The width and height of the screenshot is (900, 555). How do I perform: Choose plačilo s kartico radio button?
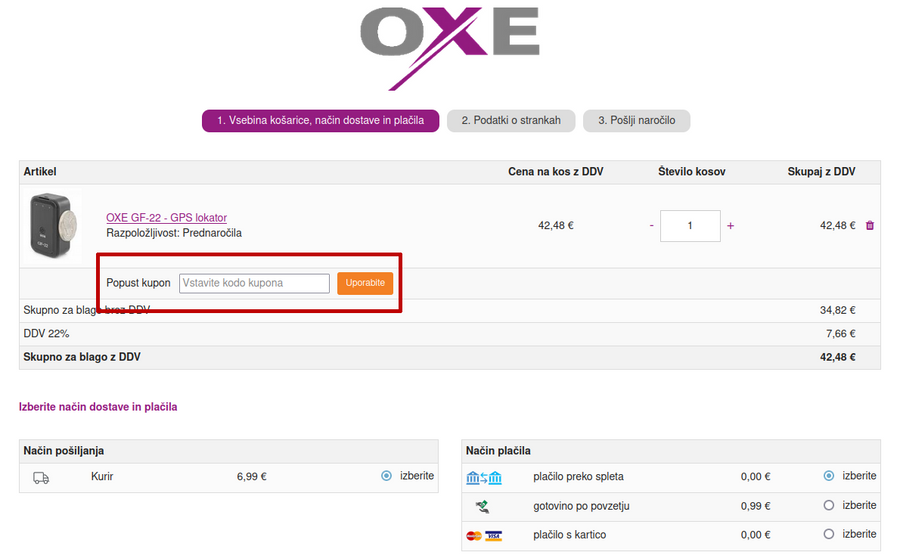tap(828, 535)
